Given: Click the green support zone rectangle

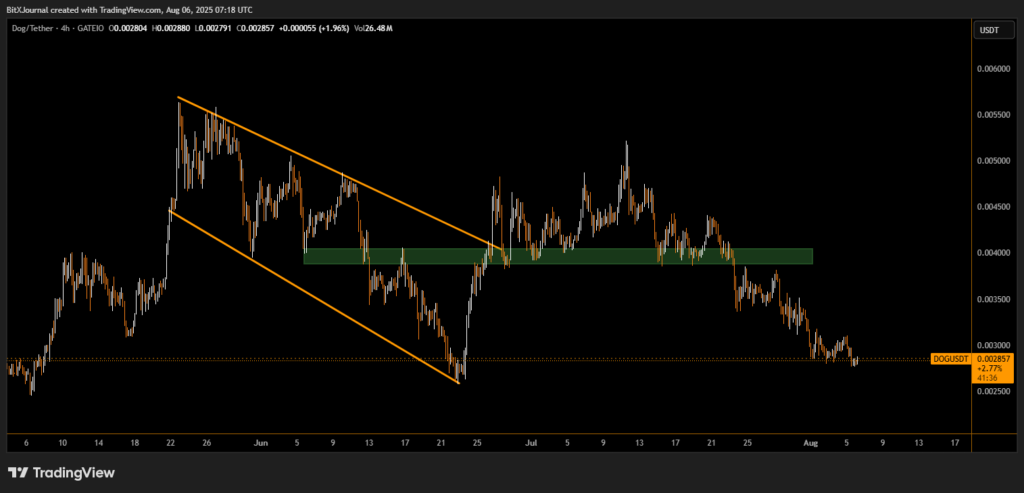Looking at the screenshot, I should [x=558, y=257].
